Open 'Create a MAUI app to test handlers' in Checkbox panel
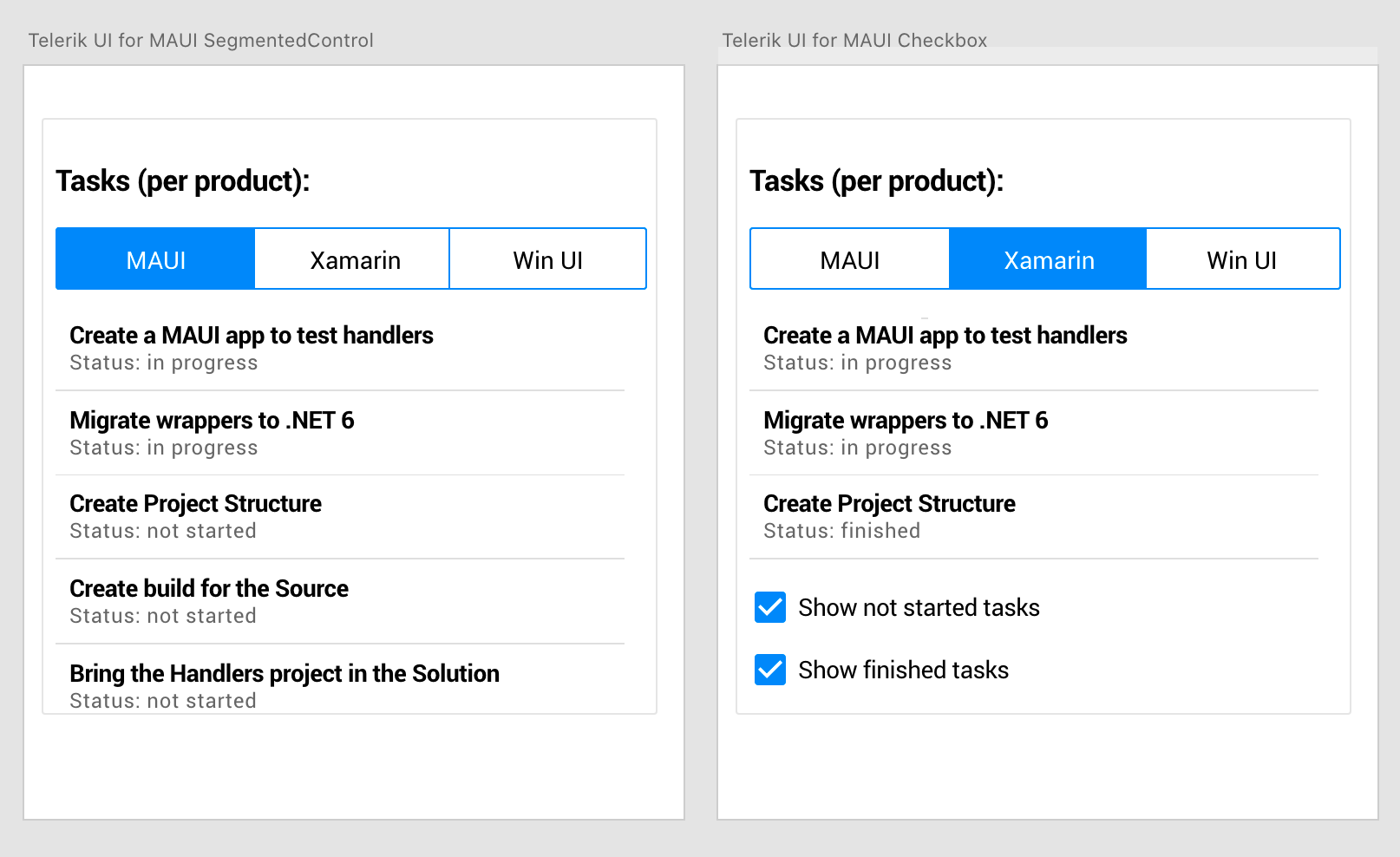 click(x=1034, y=349)
